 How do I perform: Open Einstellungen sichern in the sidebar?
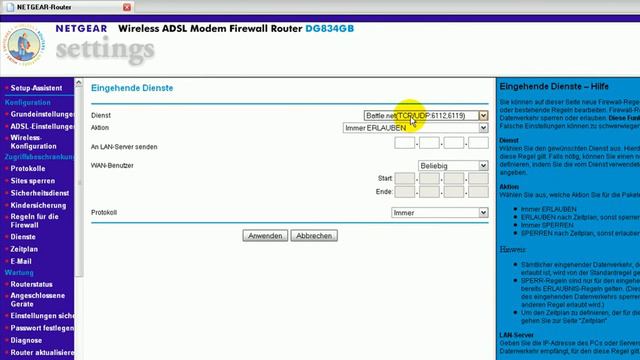pyautogui.click(x=42, y=316)
